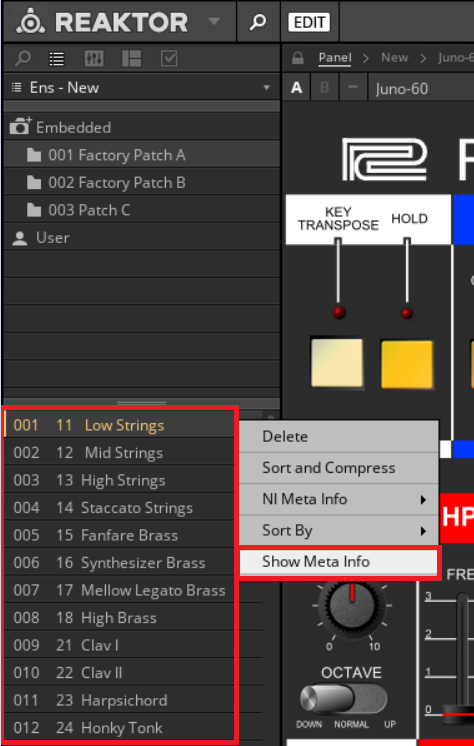Viewport: 474px width, 746px height.
Task: Select snapshot 005 15 Fanfare Brass
Action: (119, 535)
